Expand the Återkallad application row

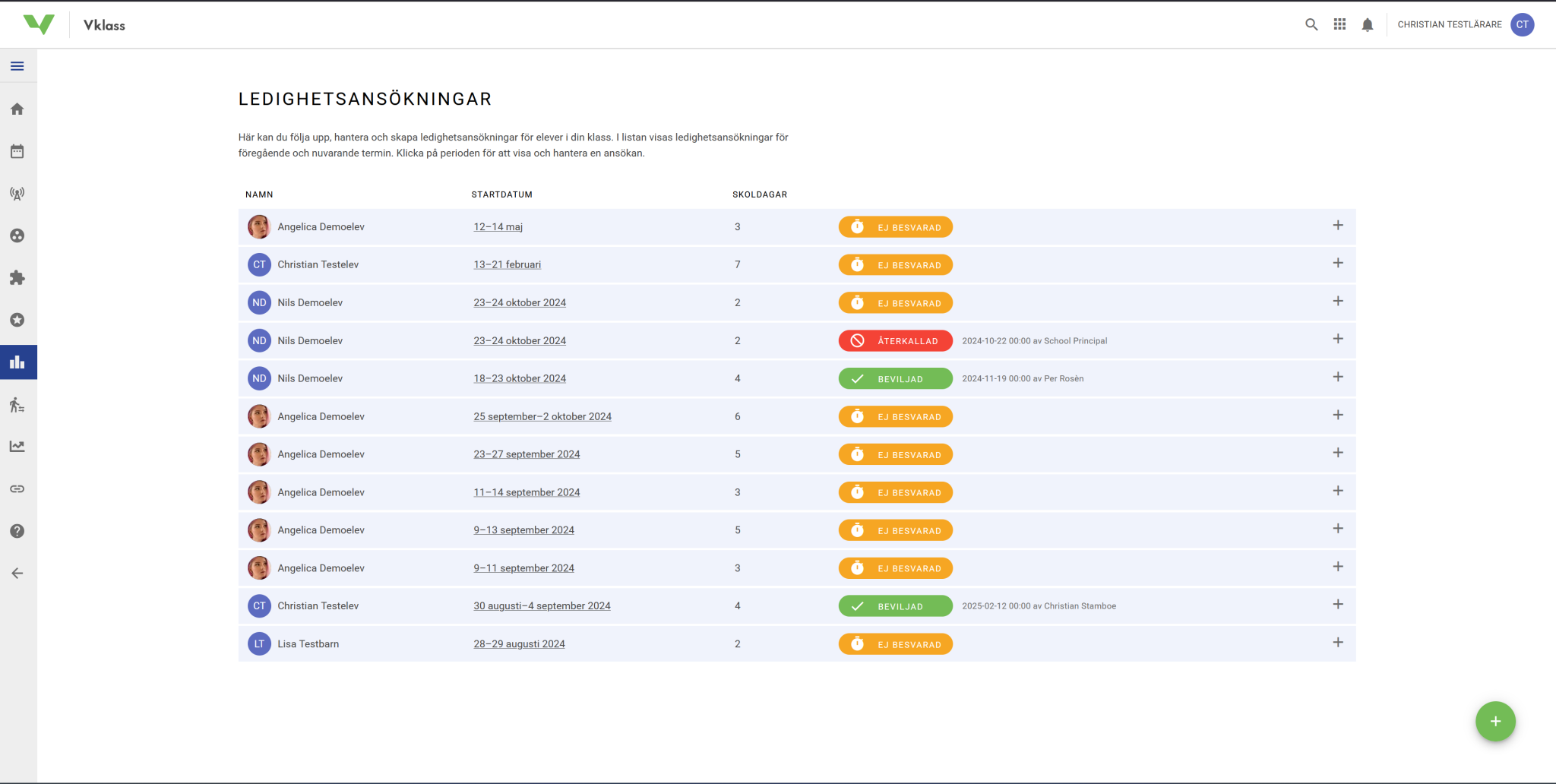pyautogui.click(x=1338, y=339)
